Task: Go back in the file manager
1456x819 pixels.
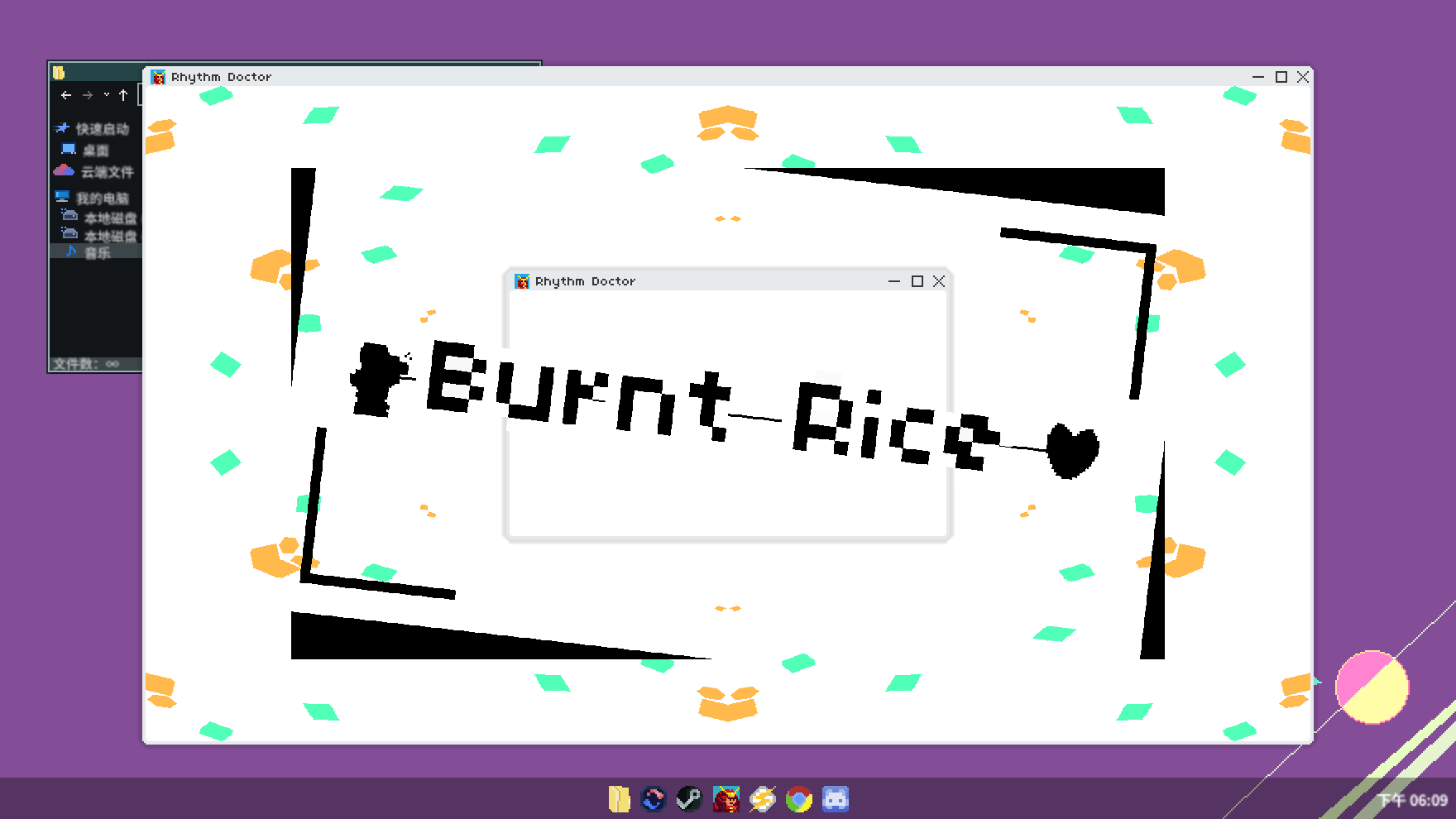Action: click(x=66, y=95)
